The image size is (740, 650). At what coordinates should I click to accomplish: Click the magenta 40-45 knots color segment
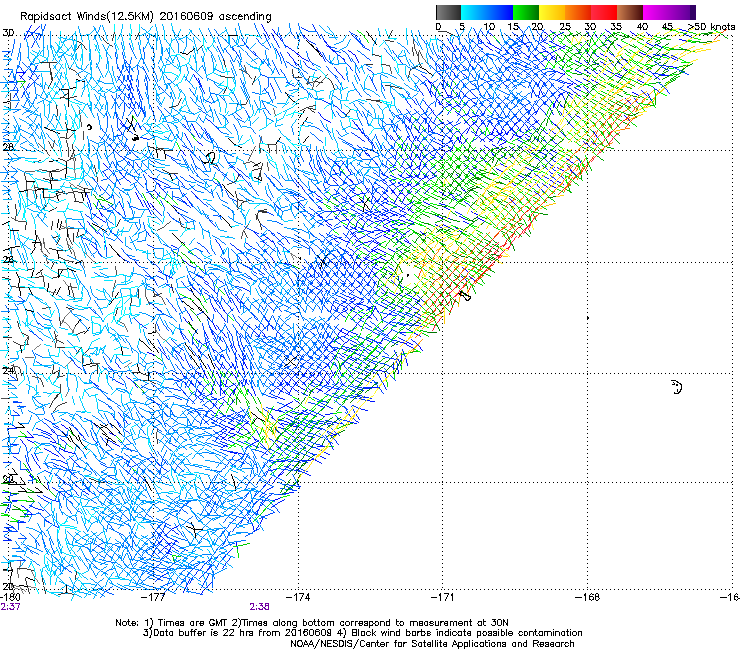(656, 12)
